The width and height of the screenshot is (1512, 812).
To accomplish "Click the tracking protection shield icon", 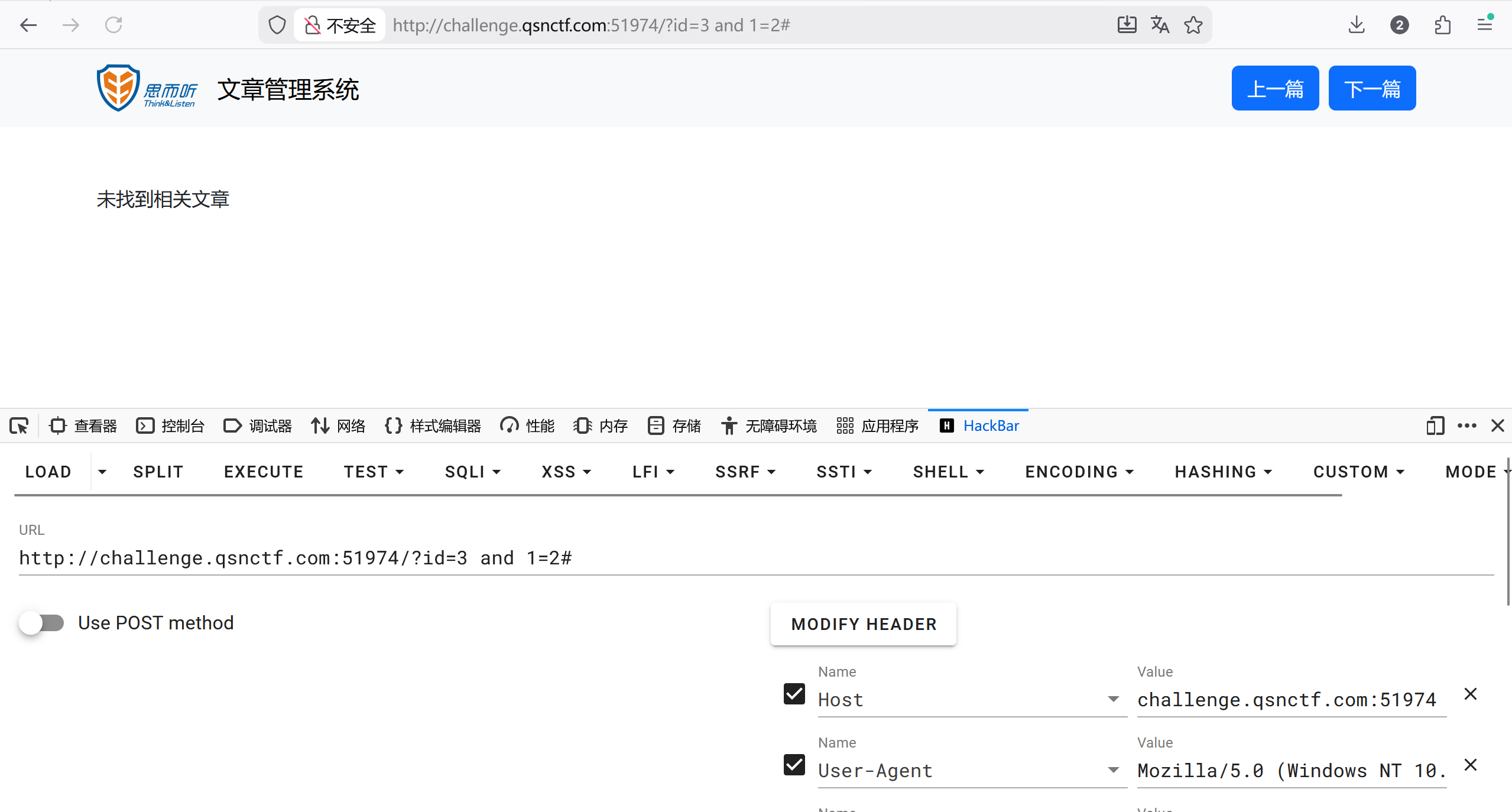I will [x=277, y=25].
